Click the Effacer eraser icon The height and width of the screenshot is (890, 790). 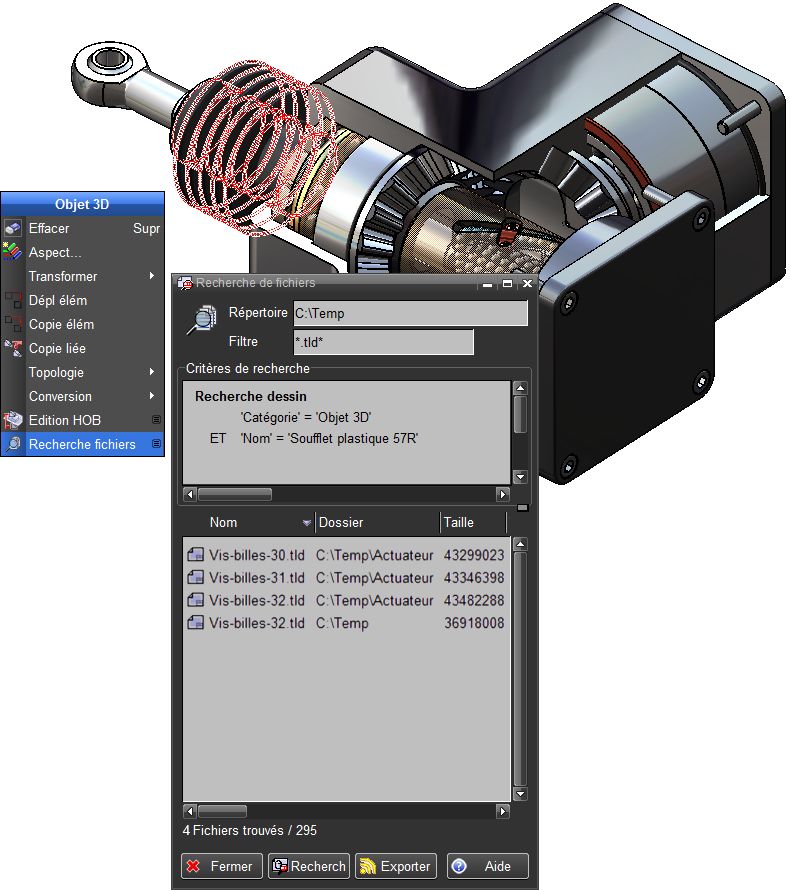(13, 228)
